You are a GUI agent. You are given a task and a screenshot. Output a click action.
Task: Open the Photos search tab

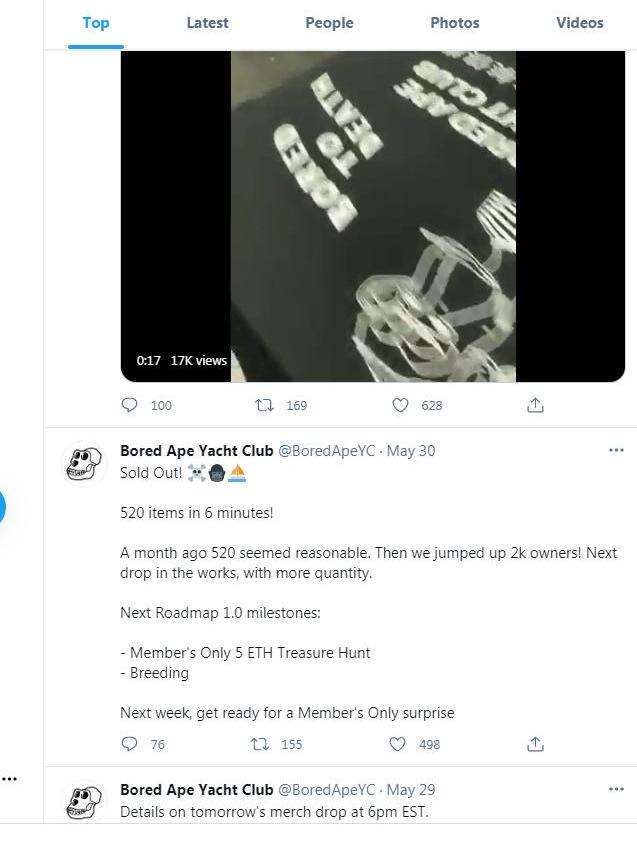pos(455,23)
